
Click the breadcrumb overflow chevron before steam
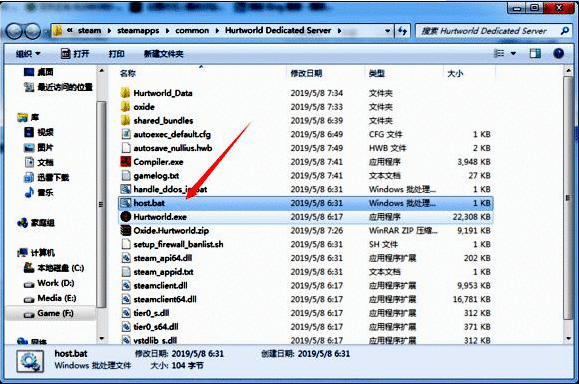tap(69, 31)
